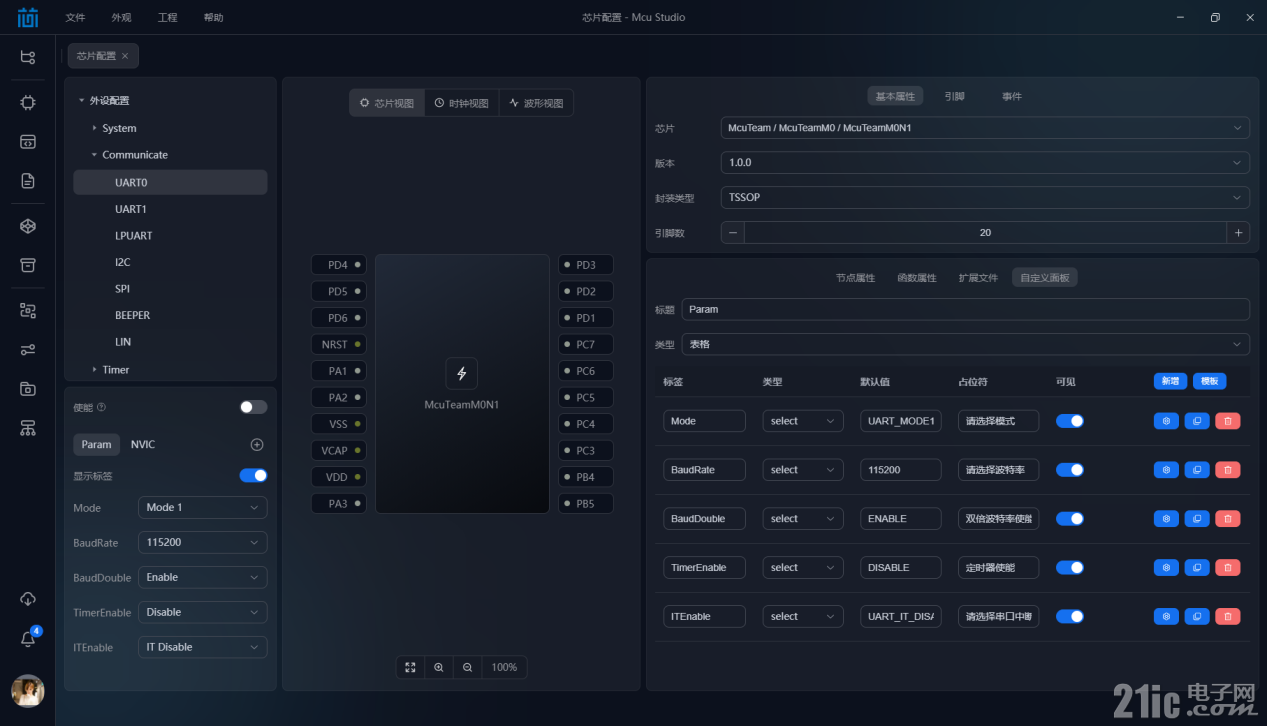
Task: Click the lightning bolt icon on chip
Action: pos(461,374)
